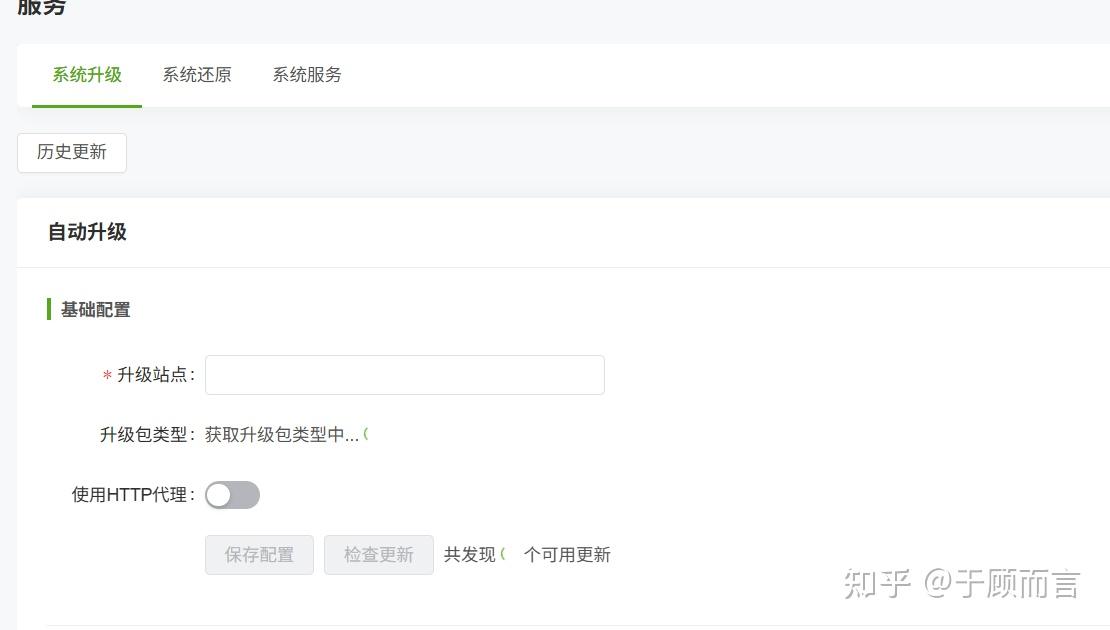Enable the 使用HTTP代理 switch
Image resolution: width=1110 pixels, height=630 pixels.
click(232, 495)
